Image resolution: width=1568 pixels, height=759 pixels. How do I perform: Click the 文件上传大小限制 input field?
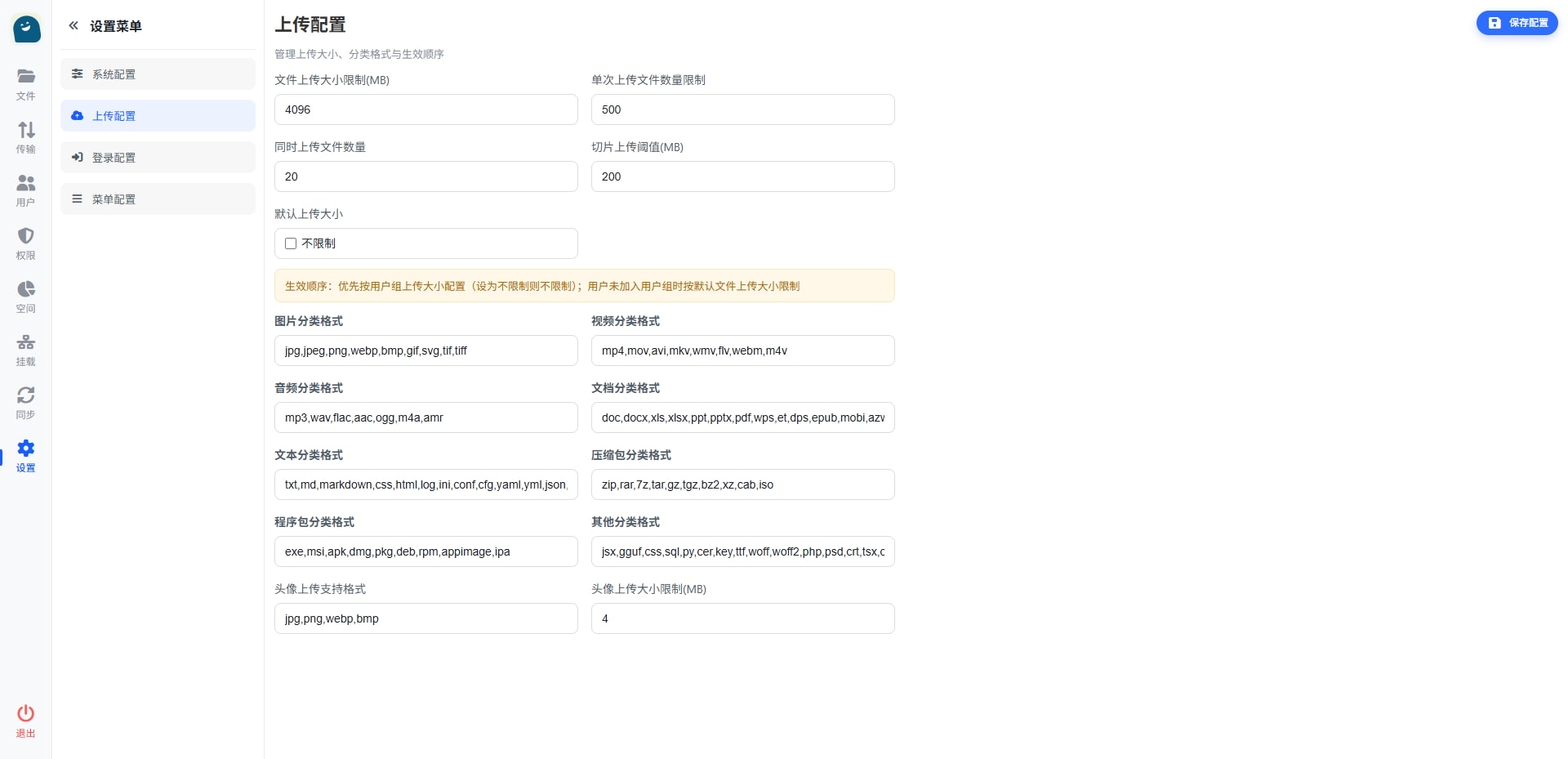(x=425, y=109)
